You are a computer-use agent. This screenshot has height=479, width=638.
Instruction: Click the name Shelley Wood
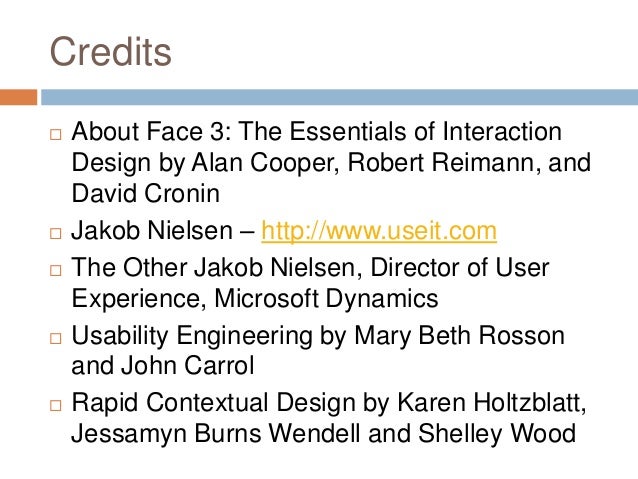pyautogui.click(x=497, y=433)
